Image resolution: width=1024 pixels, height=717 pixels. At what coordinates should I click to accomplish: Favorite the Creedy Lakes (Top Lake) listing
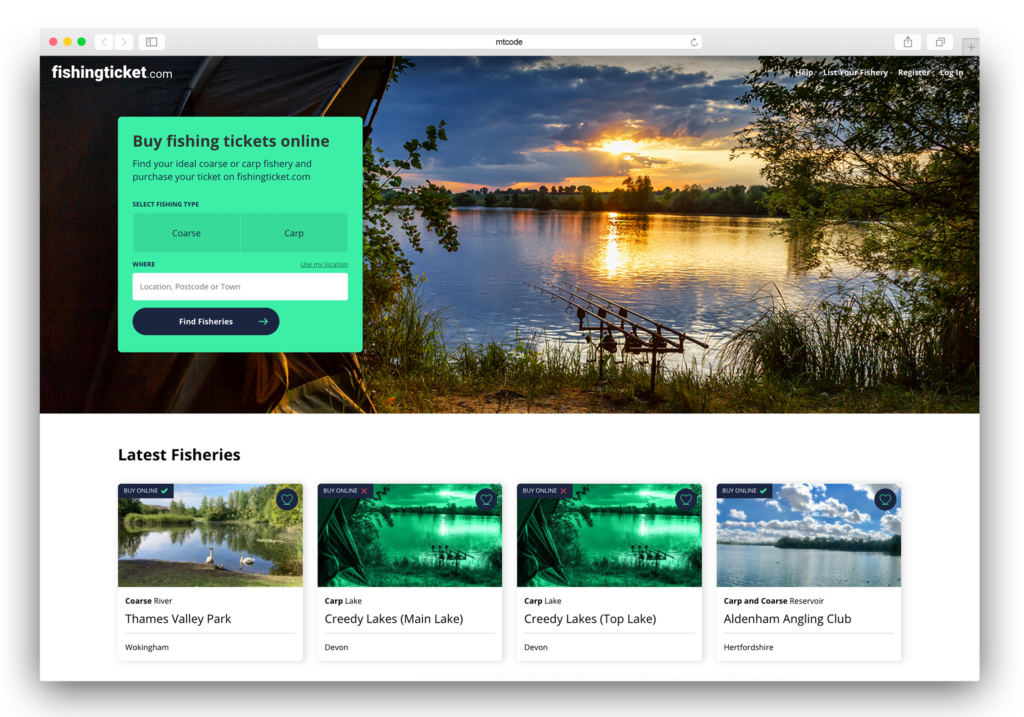click(686, 499)
